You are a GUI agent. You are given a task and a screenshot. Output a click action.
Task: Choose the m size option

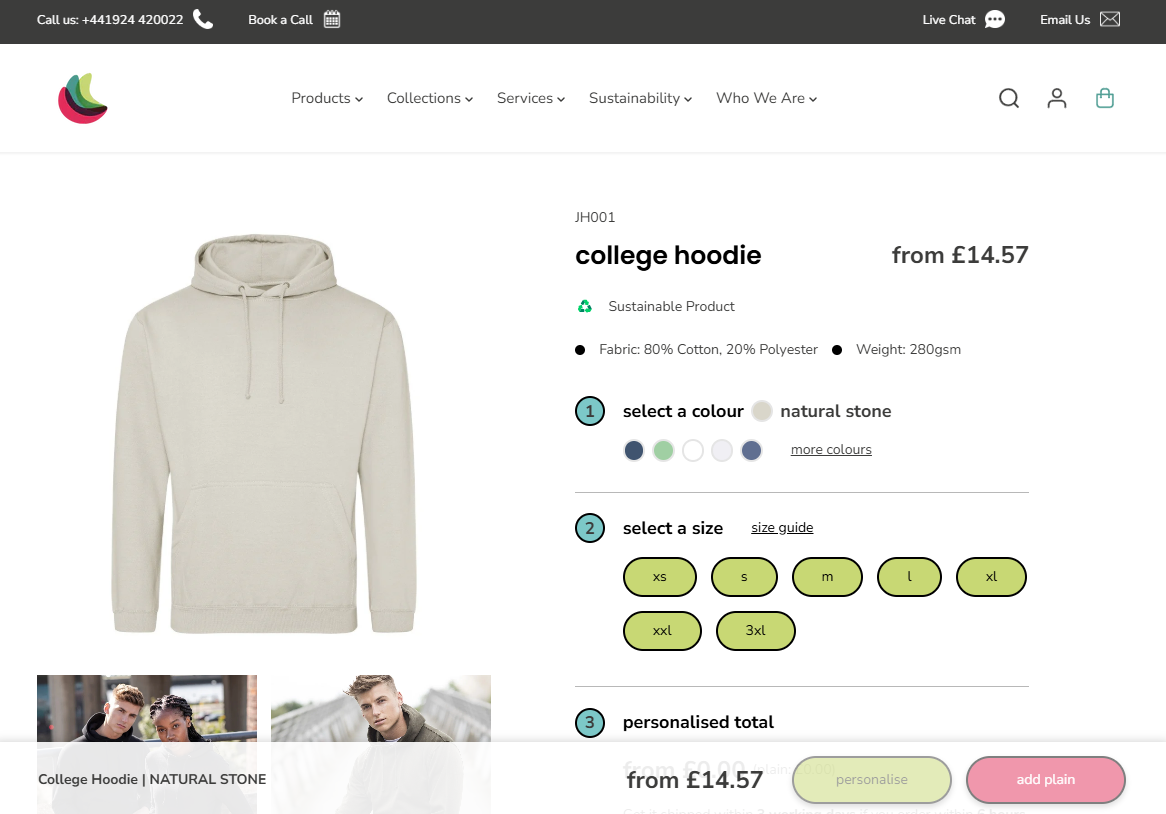coord(827,577)
